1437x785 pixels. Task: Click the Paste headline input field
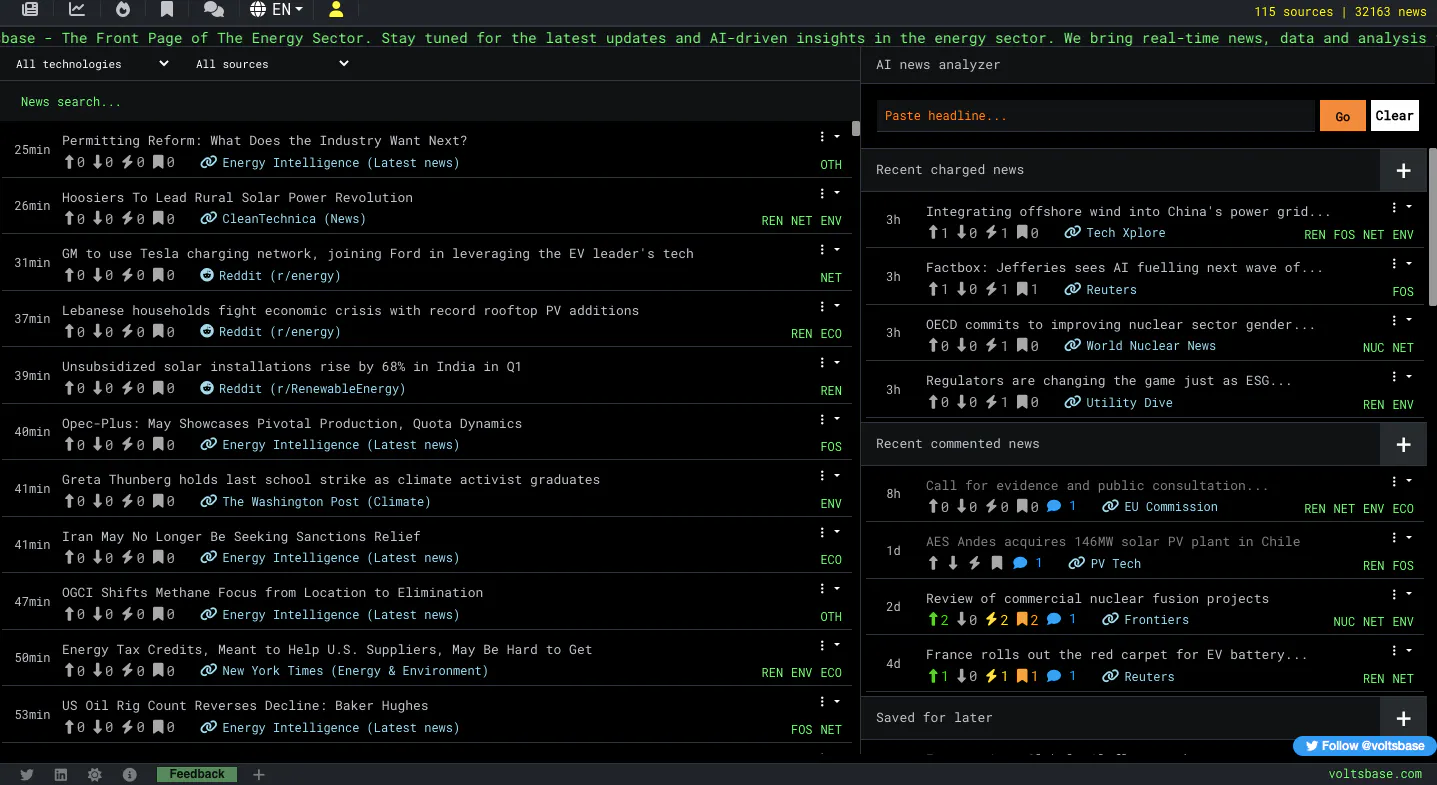point(1095,116)
